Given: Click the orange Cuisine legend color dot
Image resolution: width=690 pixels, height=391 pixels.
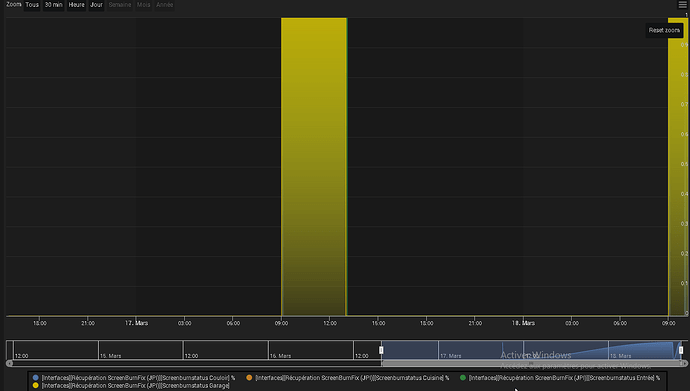Looking at the screenshot, I should (249, 378).
